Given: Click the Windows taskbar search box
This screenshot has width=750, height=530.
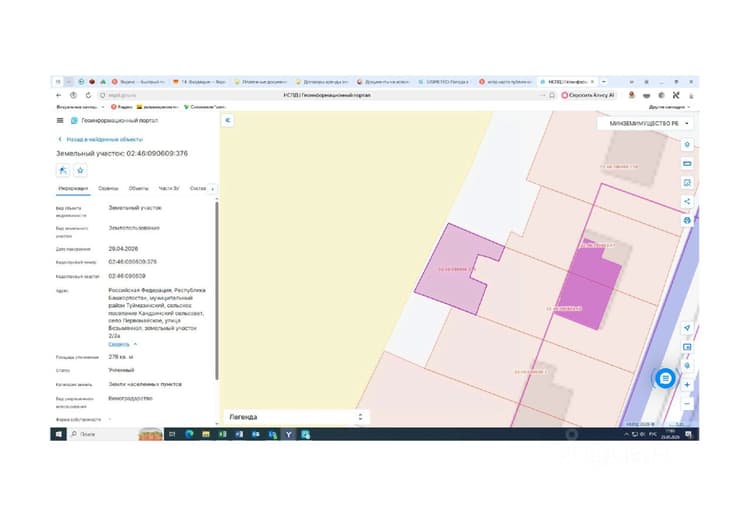Looking at the screenshot, I should (115, 434).
